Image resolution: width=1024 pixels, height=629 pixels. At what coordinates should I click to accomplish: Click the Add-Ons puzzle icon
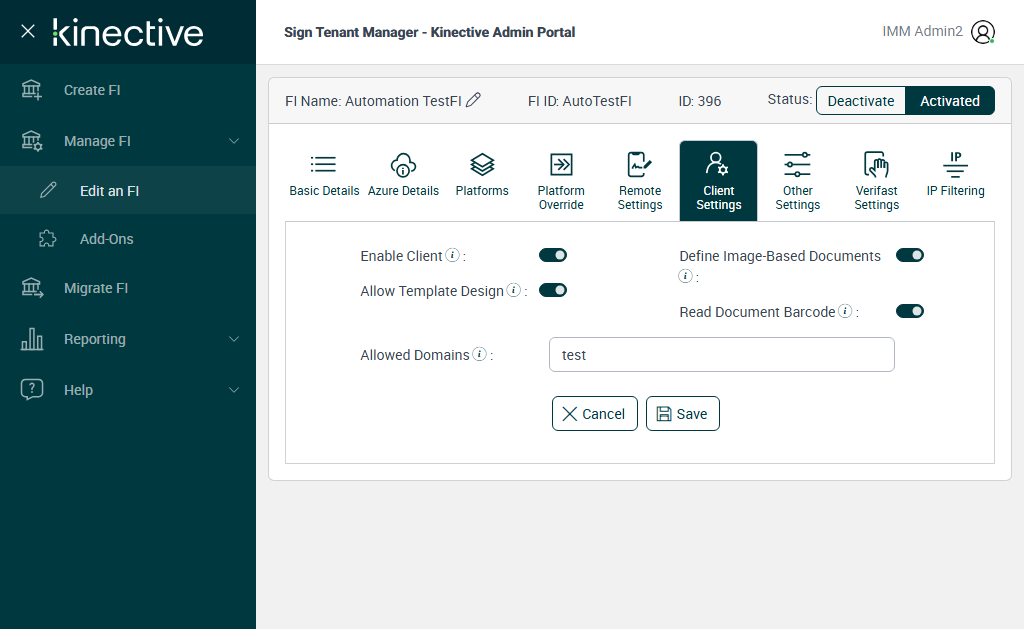coord(48,239)
